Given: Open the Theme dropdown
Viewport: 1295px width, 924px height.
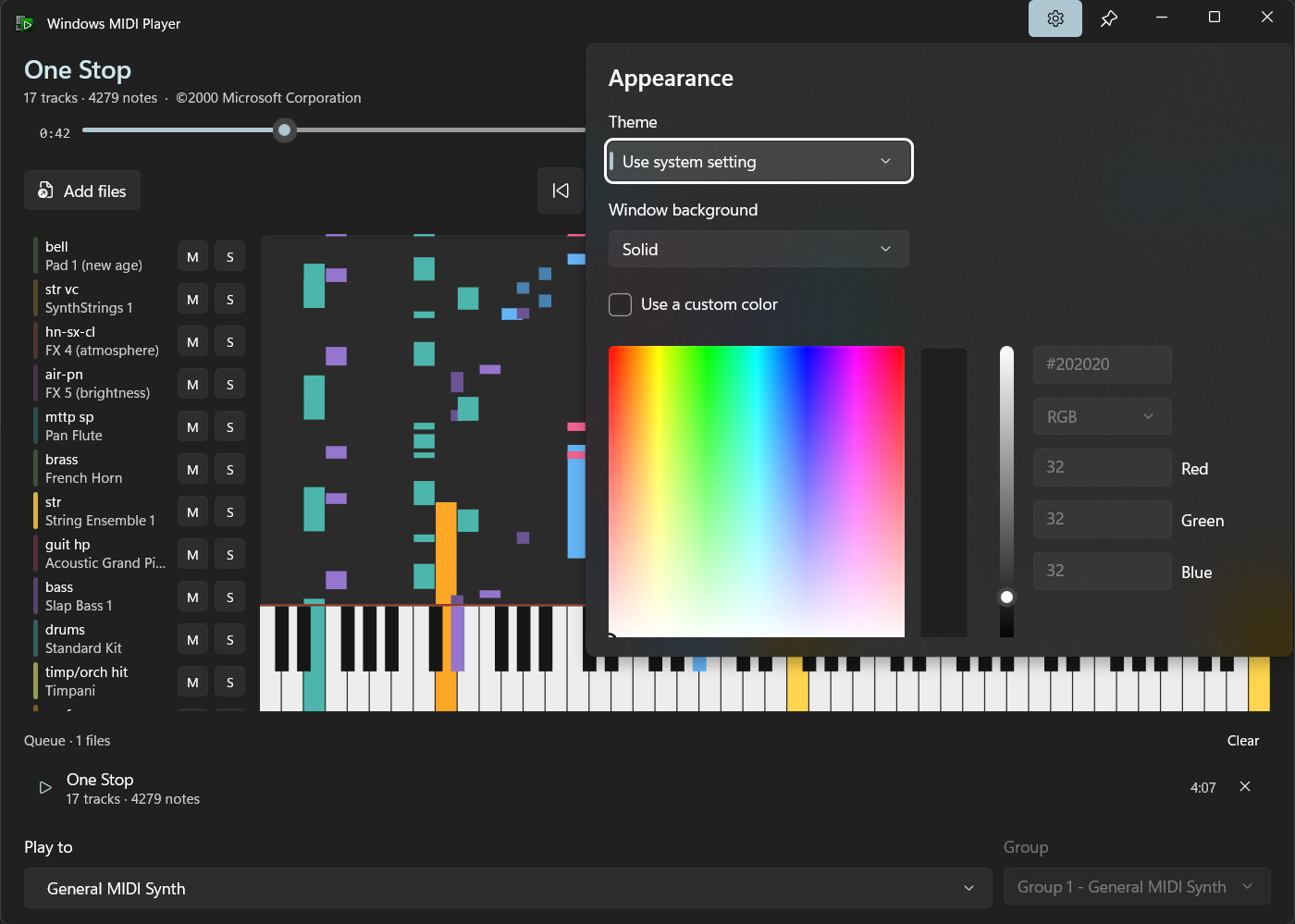Looking at the screenshot, I should 758,162.
